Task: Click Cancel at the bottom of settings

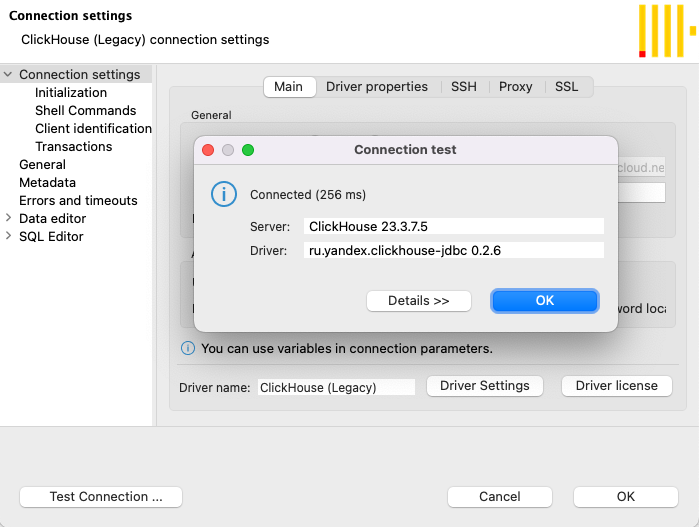Action: [x=500, y=497]
